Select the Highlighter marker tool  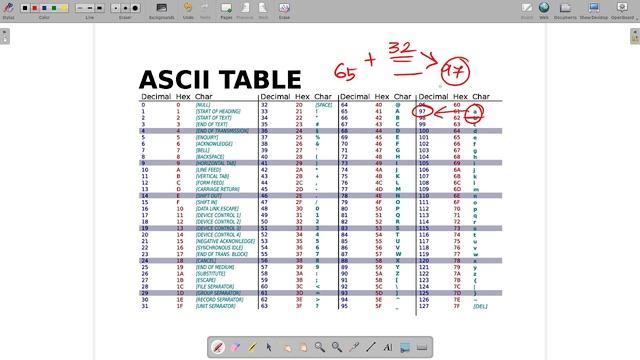[252, 347]
